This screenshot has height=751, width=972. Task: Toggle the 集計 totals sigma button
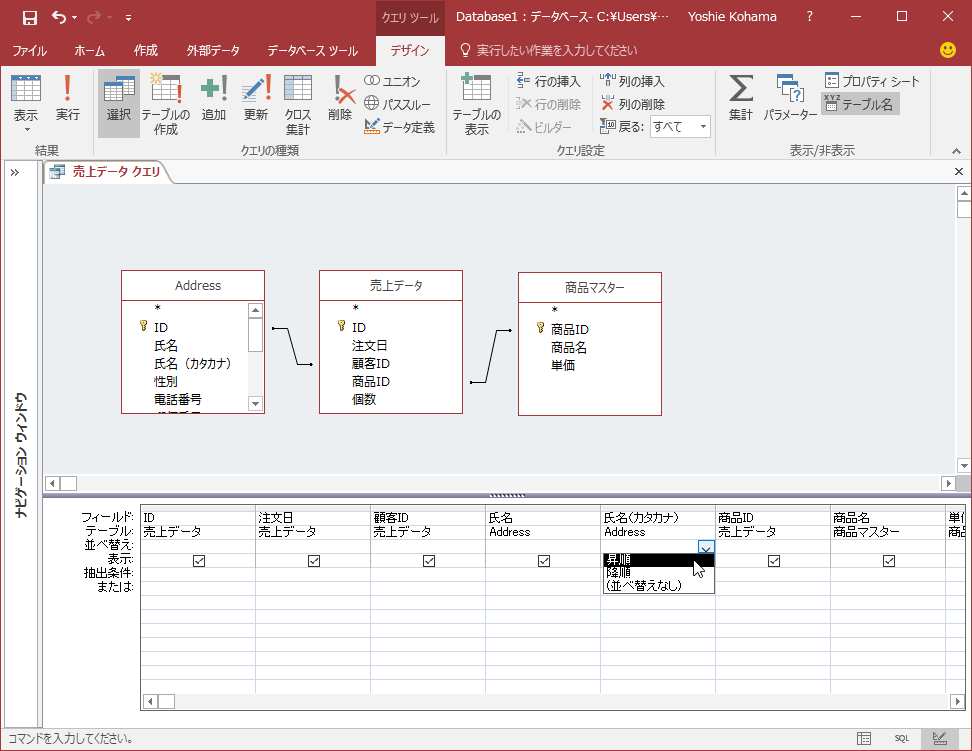click(x=741, y=98)
